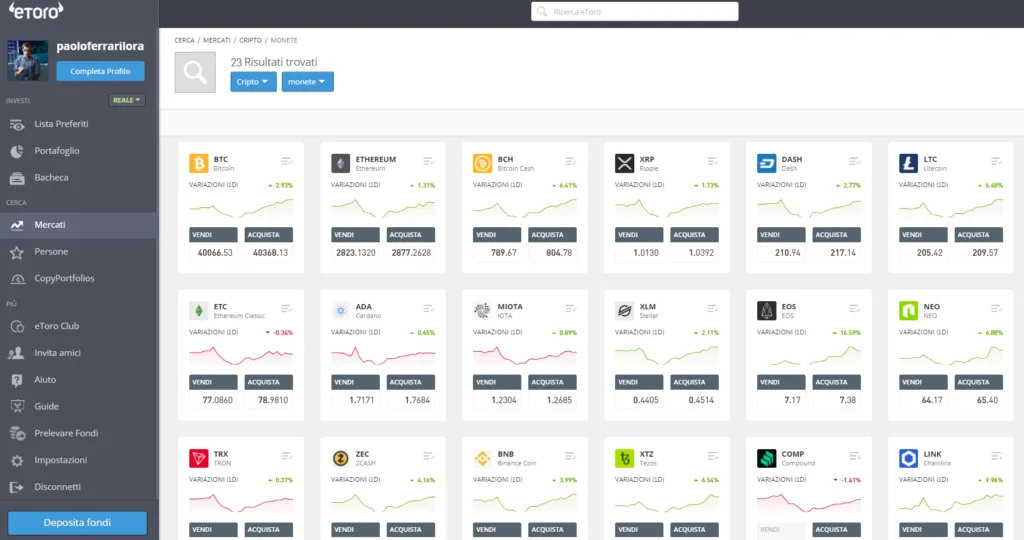The width and height of the screenshot is (1024, 540).
Task: Click VENDI on the BTC card
Action: click(214, 234)
